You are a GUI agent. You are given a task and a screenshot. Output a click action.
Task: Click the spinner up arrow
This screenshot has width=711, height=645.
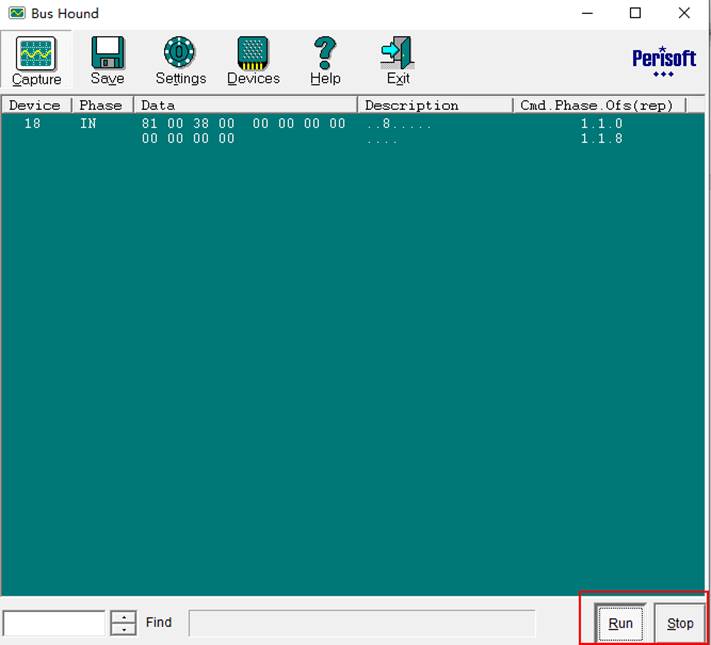click(x=123, y=617)
